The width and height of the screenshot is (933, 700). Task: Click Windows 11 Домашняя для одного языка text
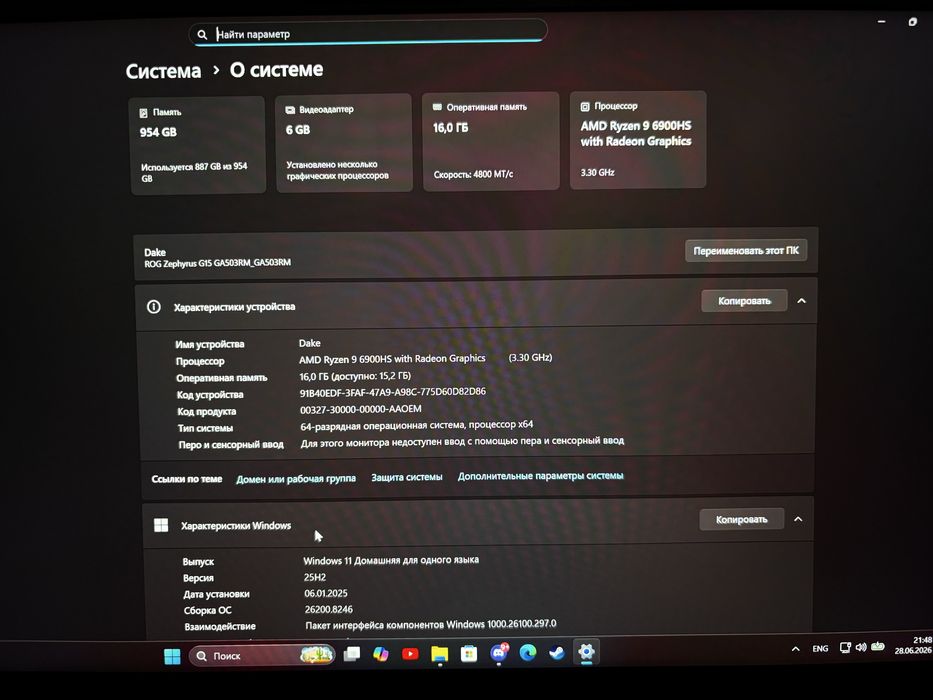(391, 560)
